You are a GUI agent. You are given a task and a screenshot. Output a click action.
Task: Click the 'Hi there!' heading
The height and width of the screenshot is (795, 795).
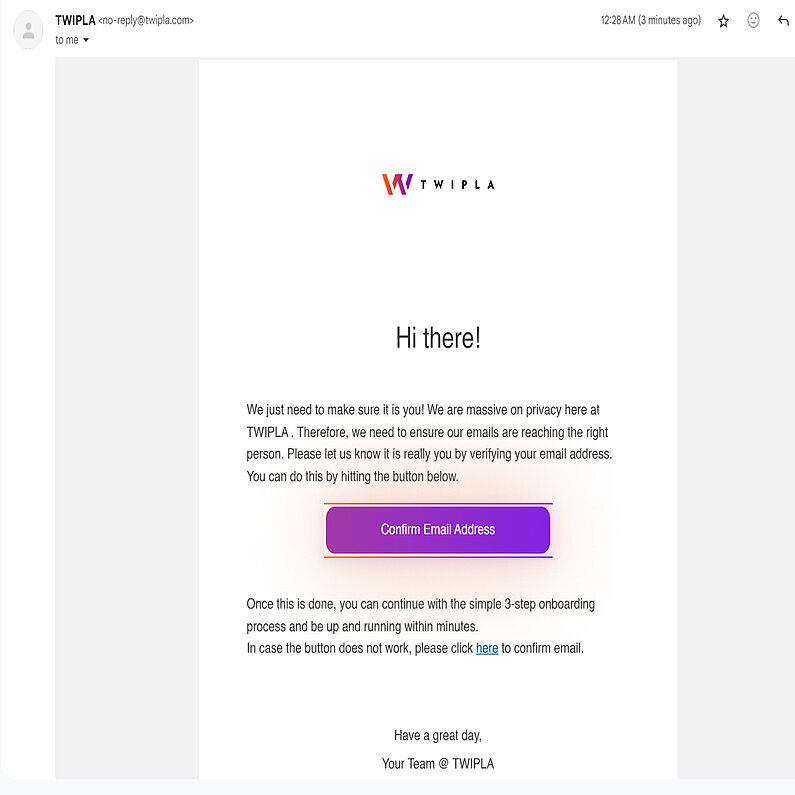[438, 338]
